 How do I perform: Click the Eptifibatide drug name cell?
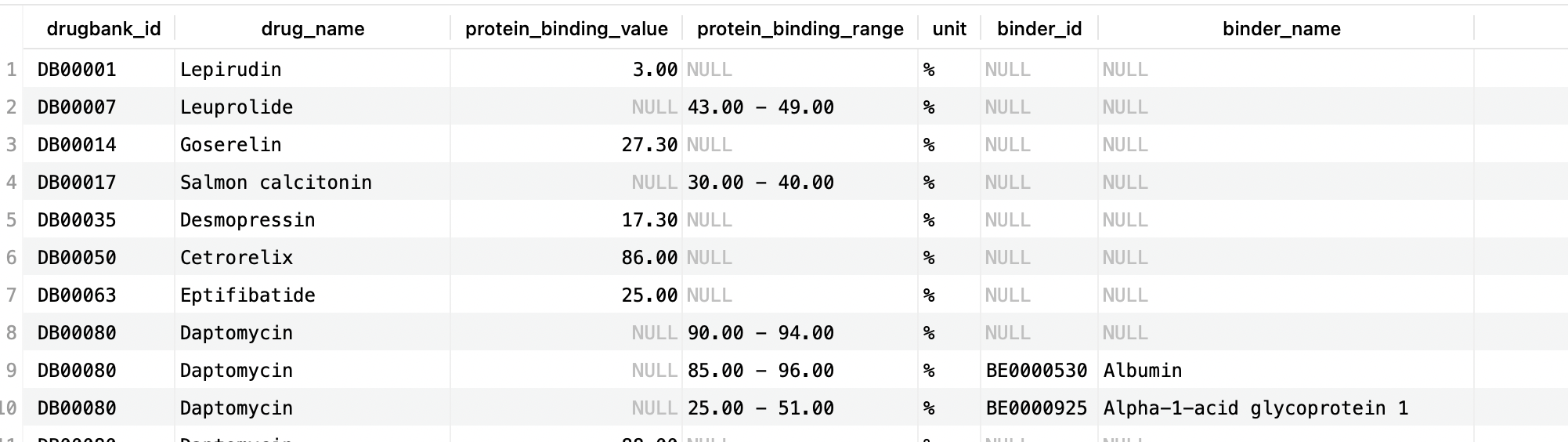pos(247,295)
